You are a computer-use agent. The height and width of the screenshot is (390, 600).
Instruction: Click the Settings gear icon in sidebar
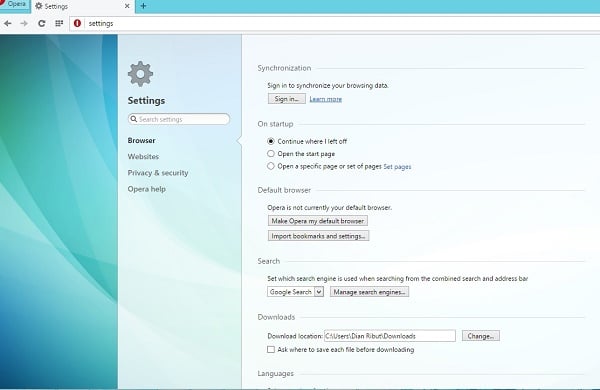pyautogui.click(x=140, y=74)
